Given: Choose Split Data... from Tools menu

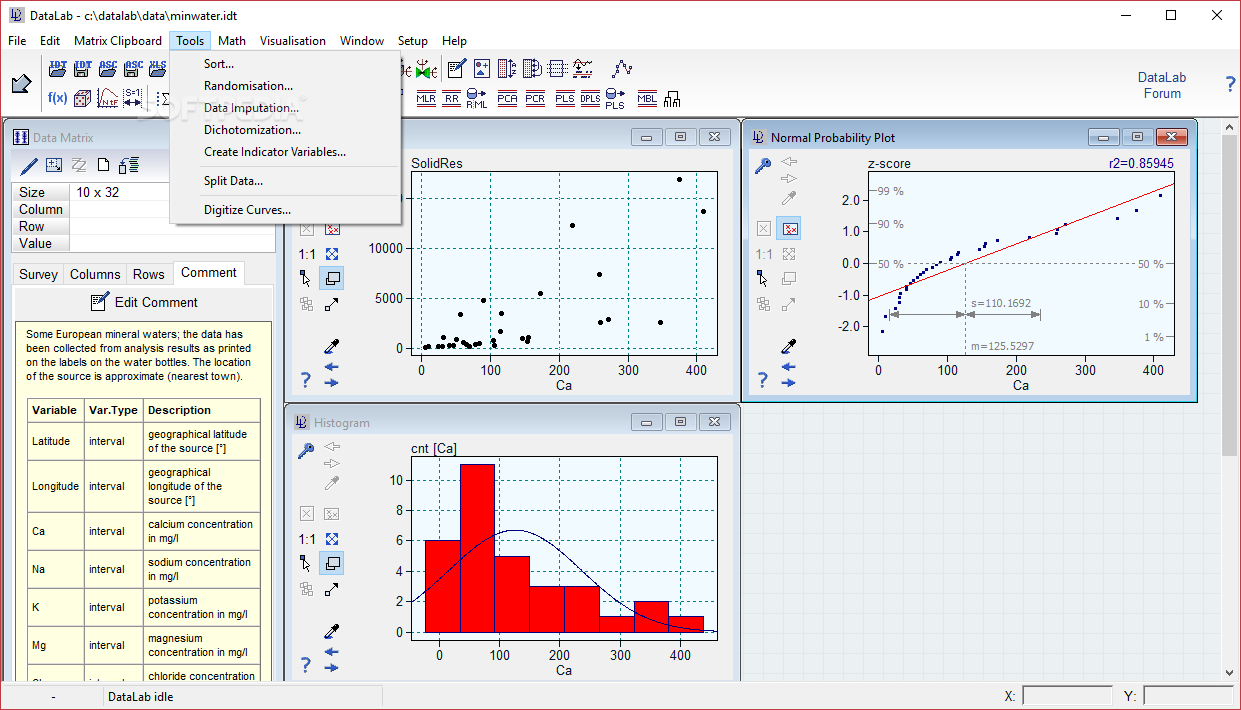Looking at the screenshot, I should click(233, 181).
